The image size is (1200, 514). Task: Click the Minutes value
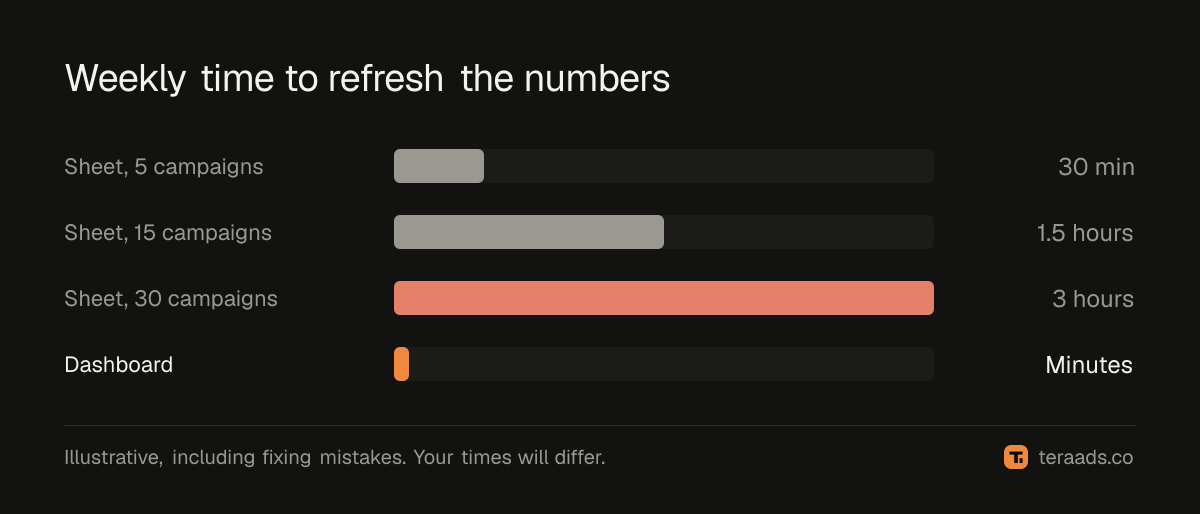pyautogui.click(x=1089, y=365)
